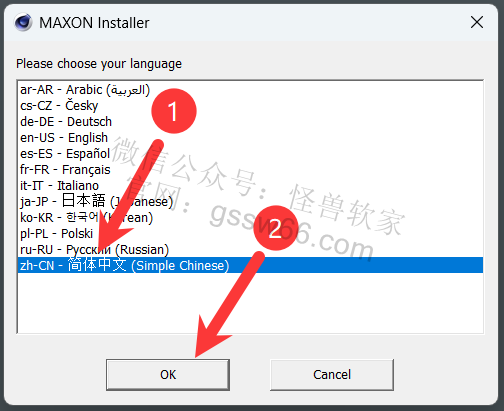Click the Cancel button

coord(332,375)
